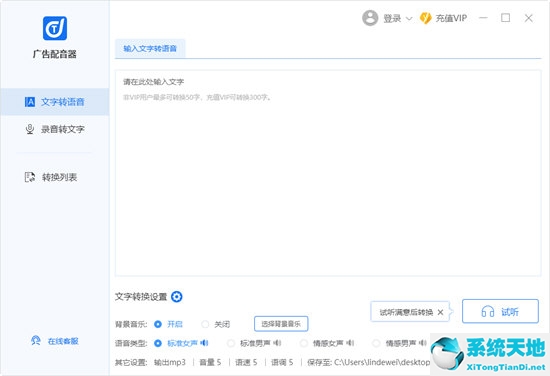Click the microphone icon beside 录音转文字
550x376 pixels.
pos(30,129)
